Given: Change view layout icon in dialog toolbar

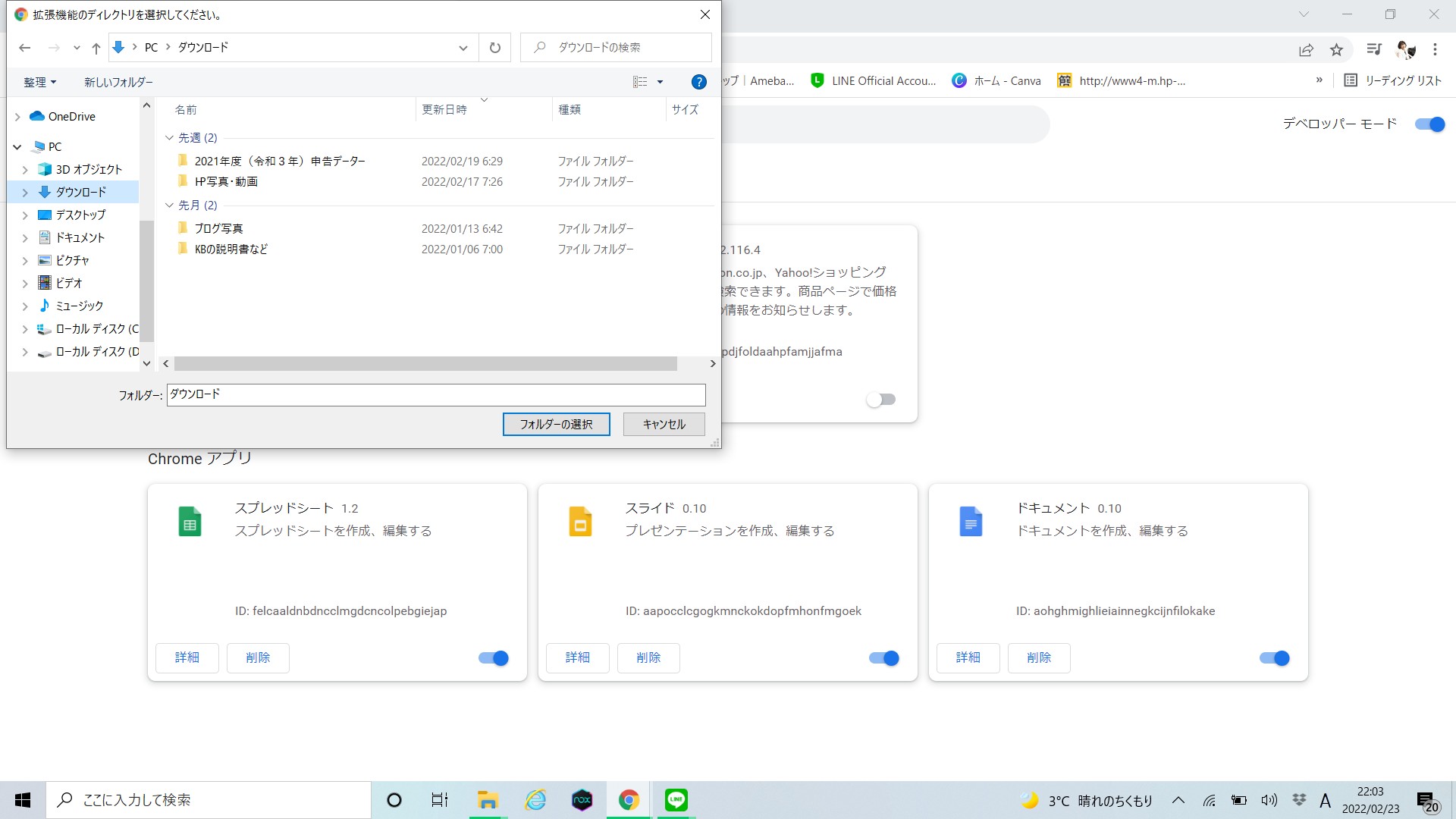Looking at the screenshot, I should tap(640, 82).
